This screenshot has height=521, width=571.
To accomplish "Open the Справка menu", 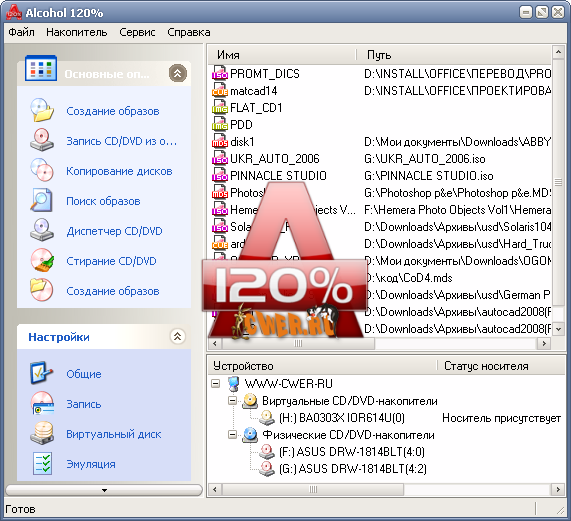I will tap(189, 32).
